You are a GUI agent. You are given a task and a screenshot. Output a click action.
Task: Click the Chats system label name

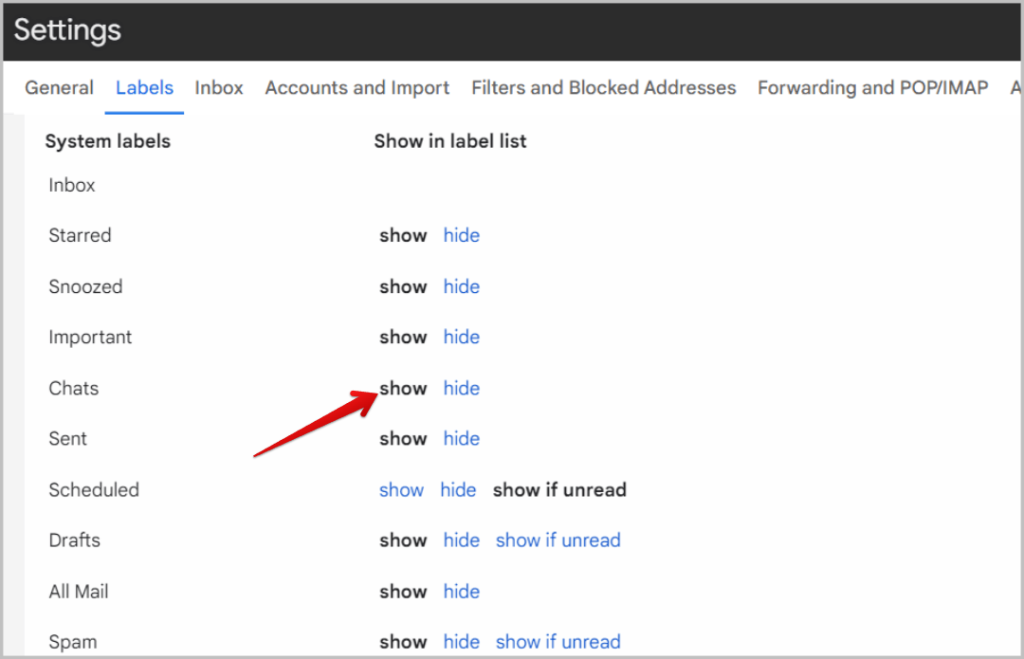(74, 389)
